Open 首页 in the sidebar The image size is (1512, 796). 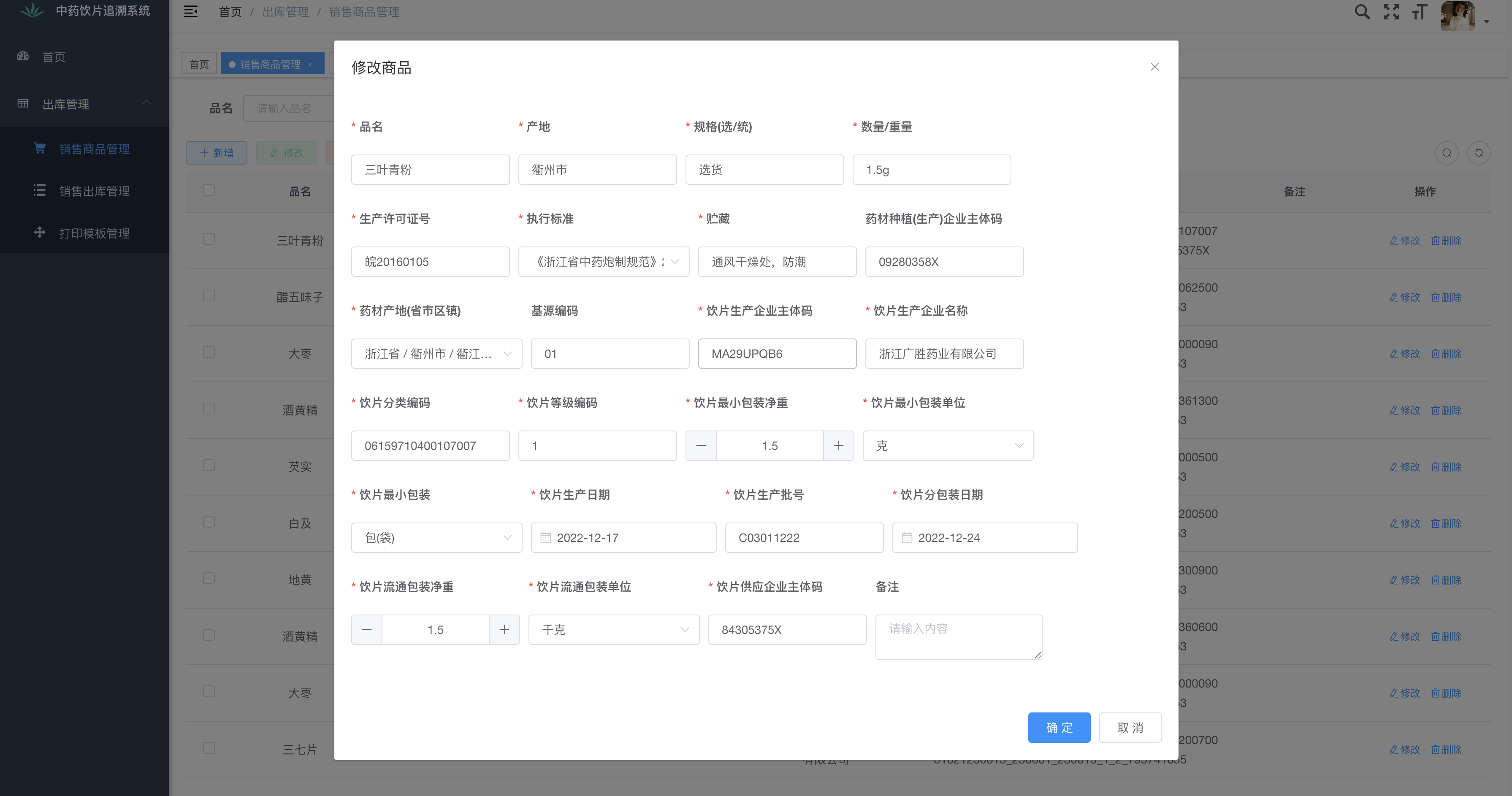[x=84, y=57]
